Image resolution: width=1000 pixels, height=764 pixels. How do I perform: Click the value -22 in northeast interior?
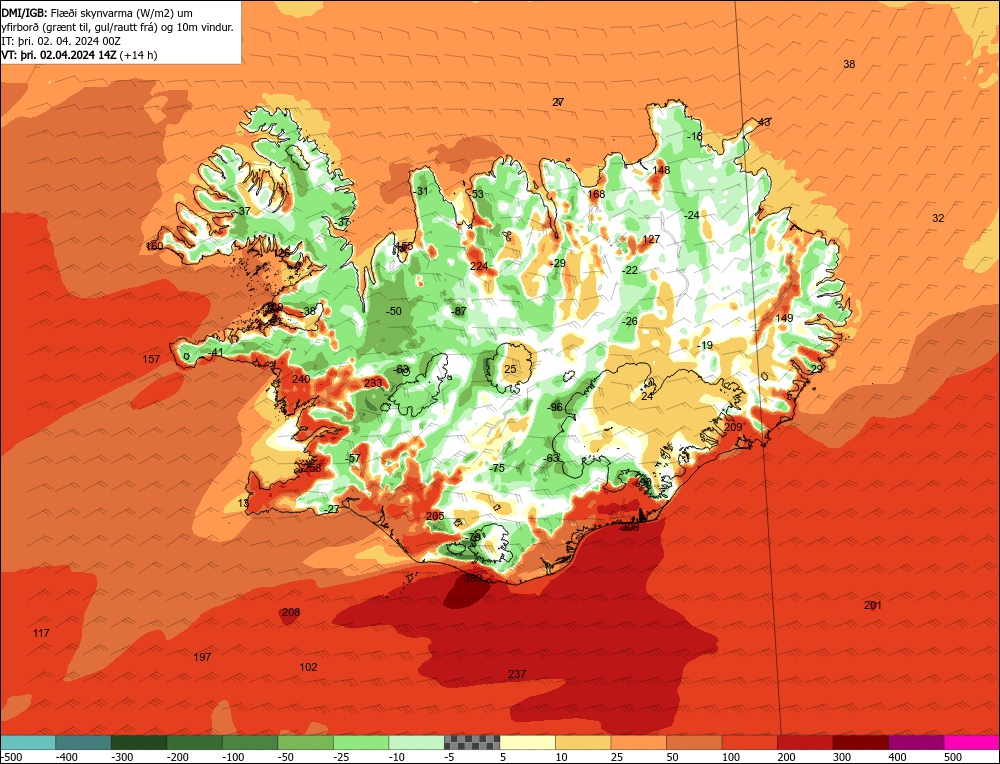click(x=630, y=270)
